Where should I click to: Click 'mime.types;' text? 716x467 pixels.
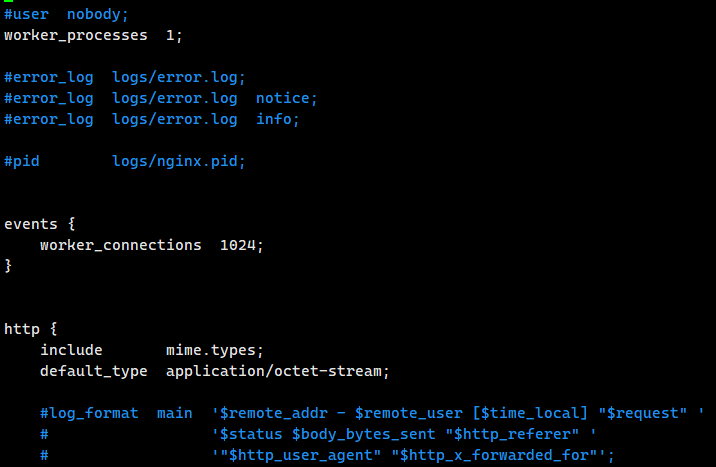point(215,351)
